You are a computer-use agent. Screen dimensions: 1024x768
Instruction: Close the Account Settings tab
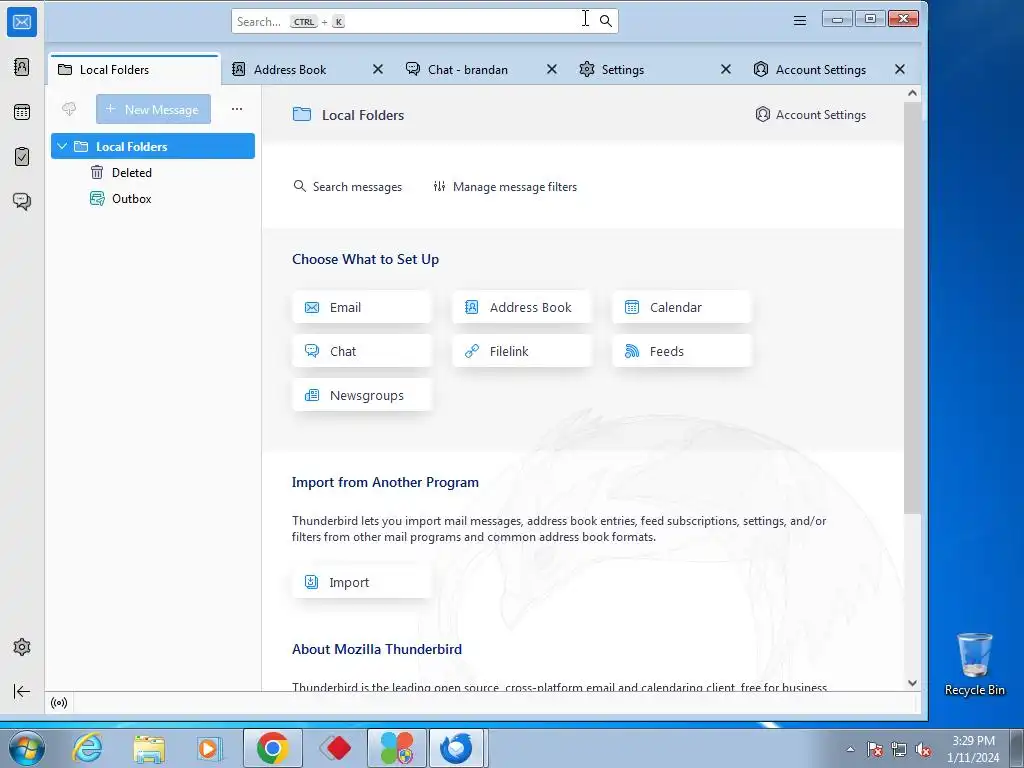900,69
